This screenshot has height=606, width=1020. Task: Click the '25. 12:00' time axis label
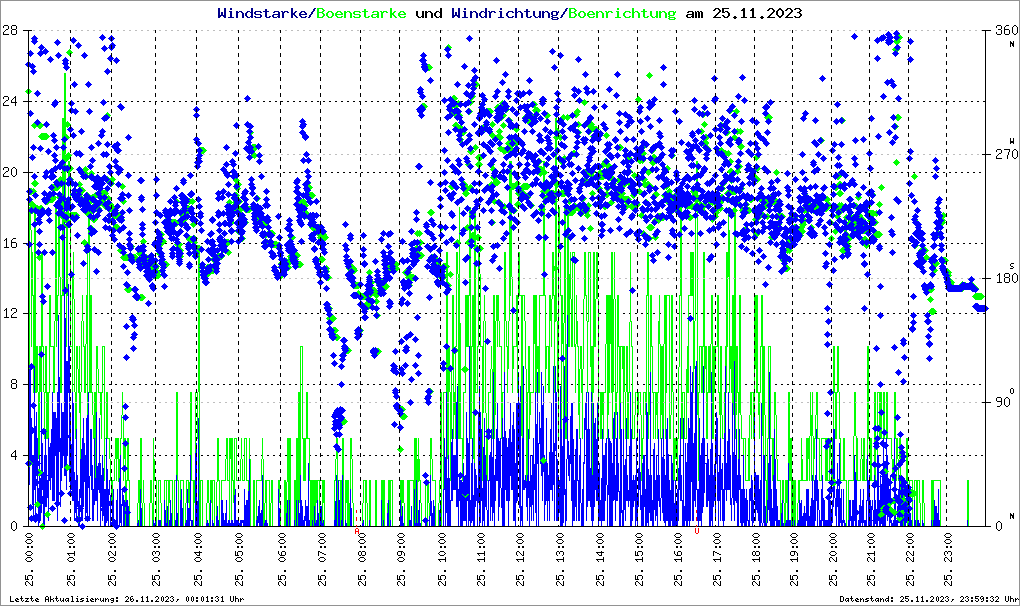(520, 559)
